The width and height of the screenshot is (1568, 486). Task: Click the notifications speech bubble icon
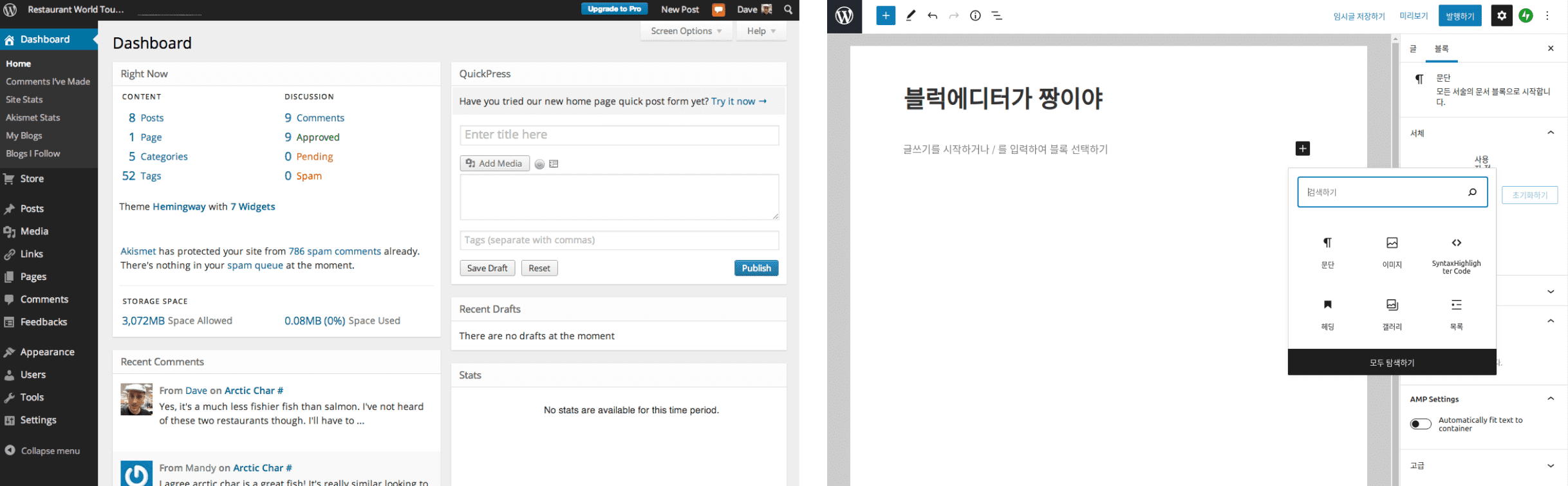[718, 10]
